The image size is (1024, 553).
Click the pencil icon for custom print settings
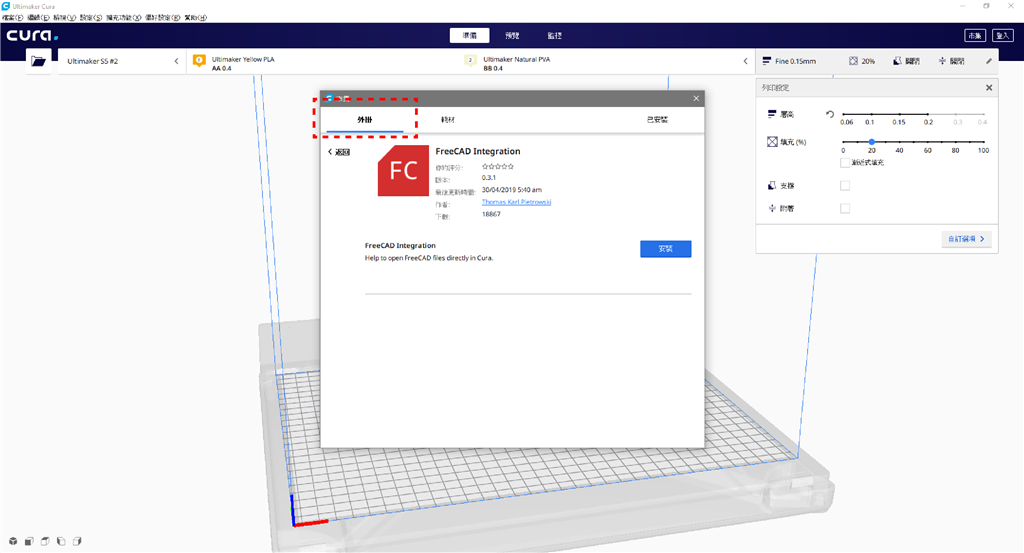[989, 61]
